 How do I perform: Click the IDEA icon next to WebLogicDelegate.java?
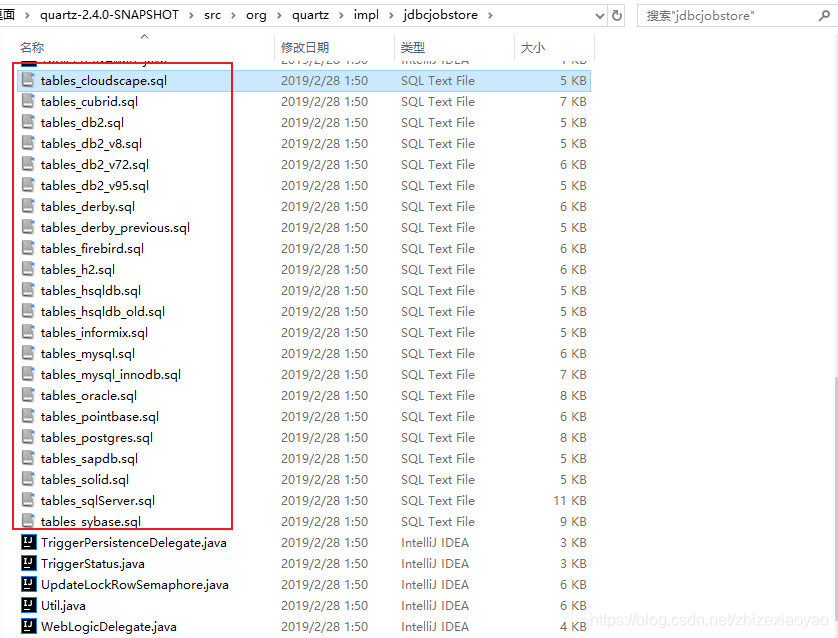click(x=28, y=626)
